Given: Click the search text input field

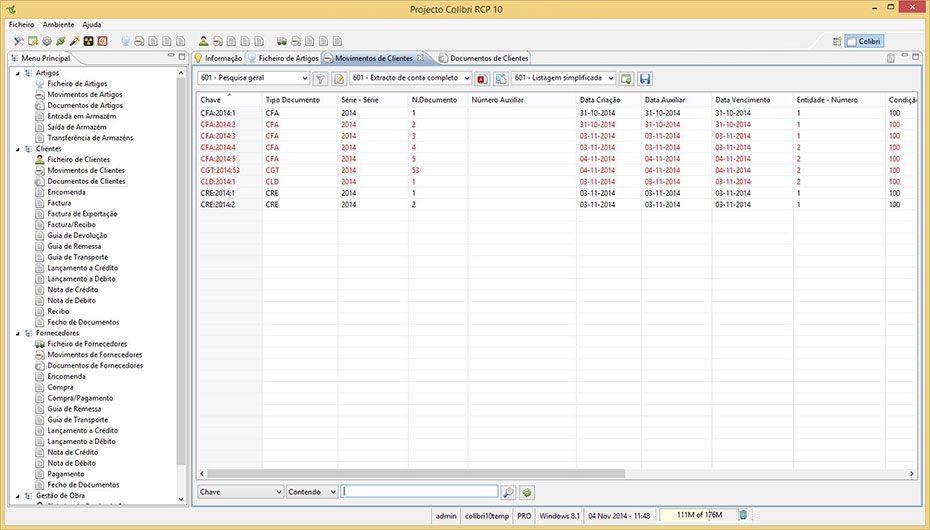Looking at the screenshot, I should coord(419,492).
